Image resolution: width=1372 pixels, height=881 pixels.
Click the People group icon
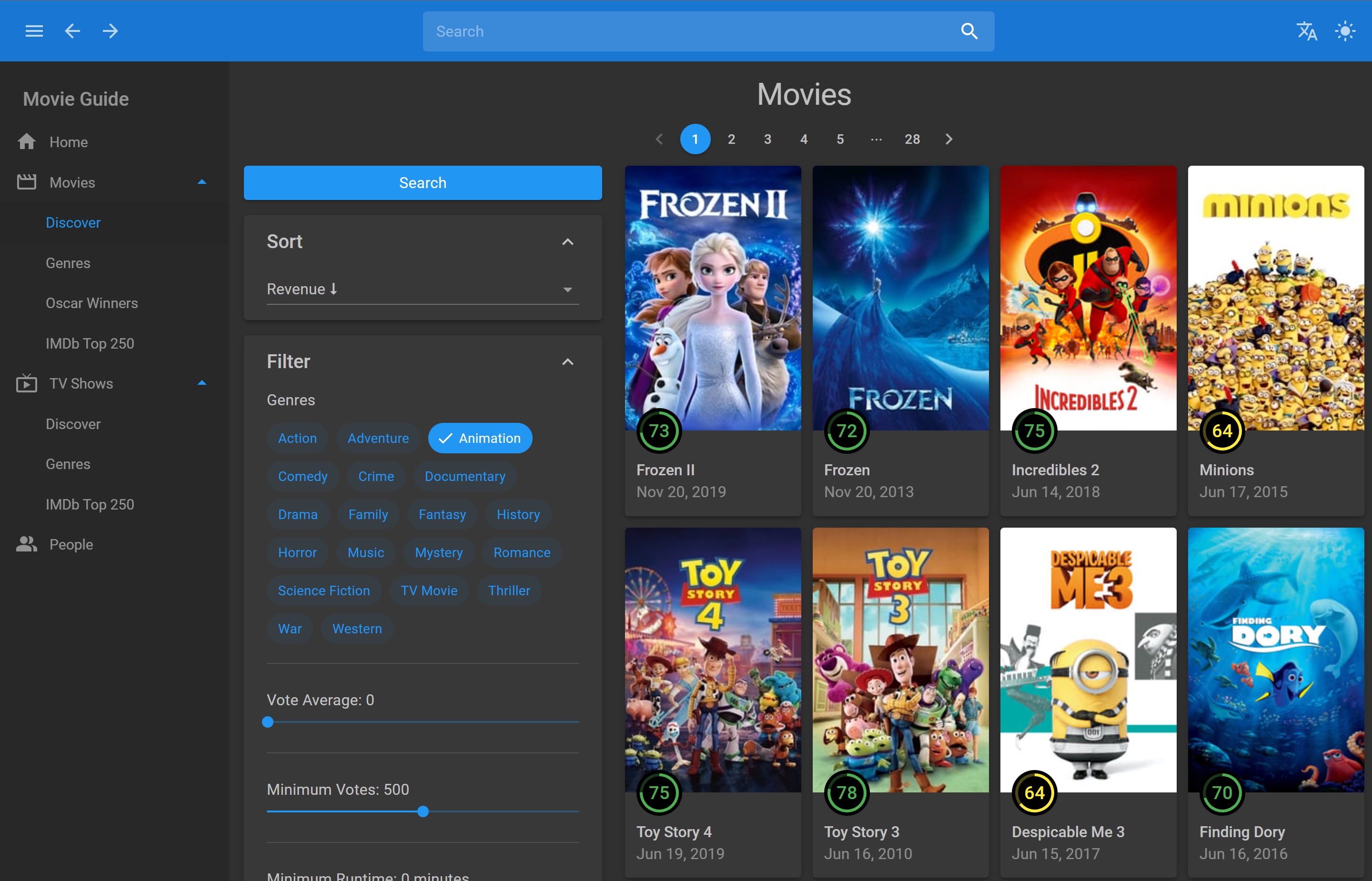coord(26,544)
